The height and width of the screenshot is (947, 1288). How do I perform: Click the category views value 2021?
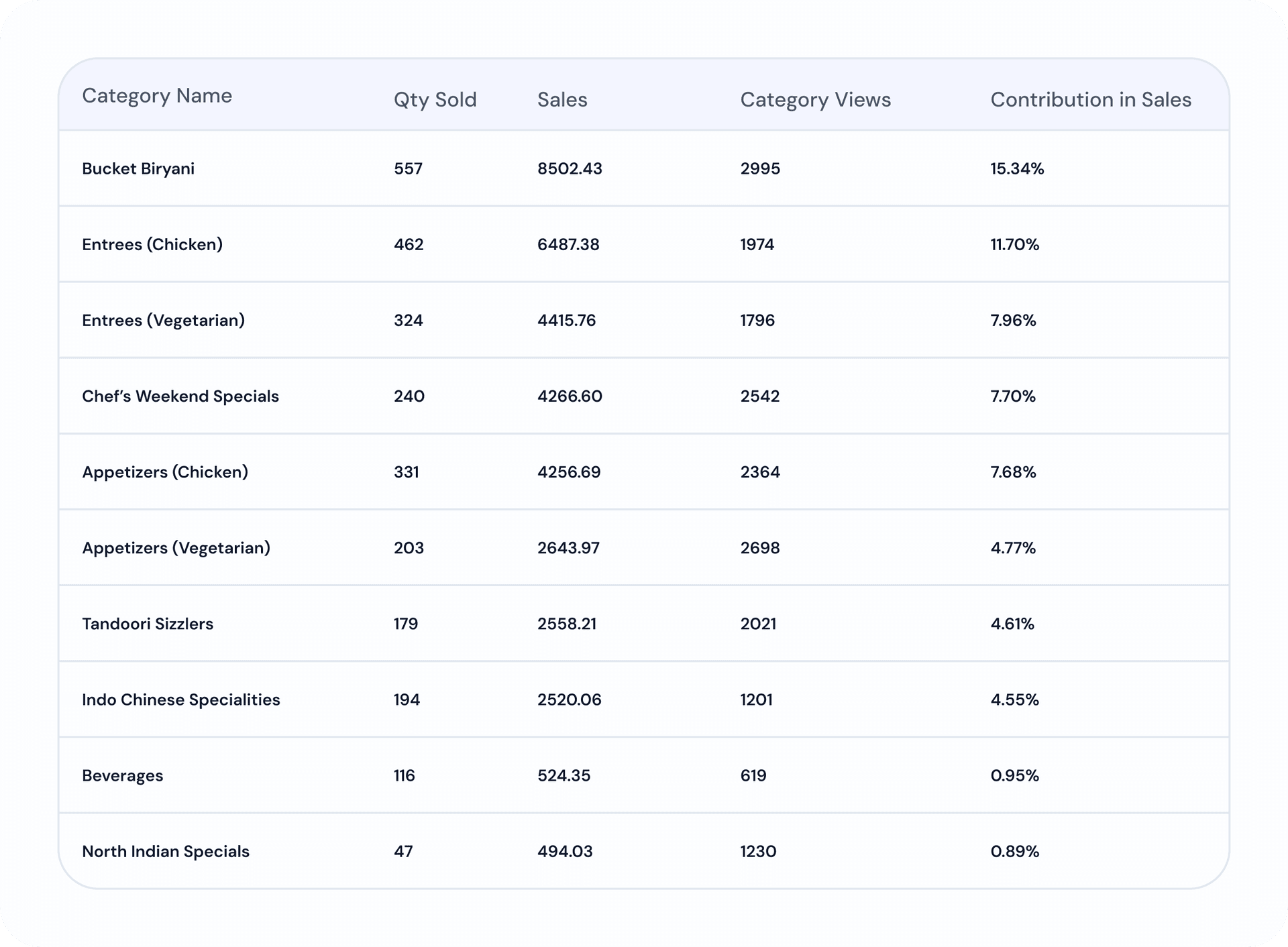pyautogui.click(x=758, y=624)
